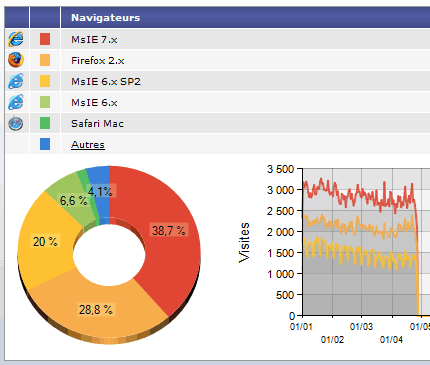Select the red MsIE 7.x color swatch
Viewport: 430px width, 365px height.
[x=45, y=39]
